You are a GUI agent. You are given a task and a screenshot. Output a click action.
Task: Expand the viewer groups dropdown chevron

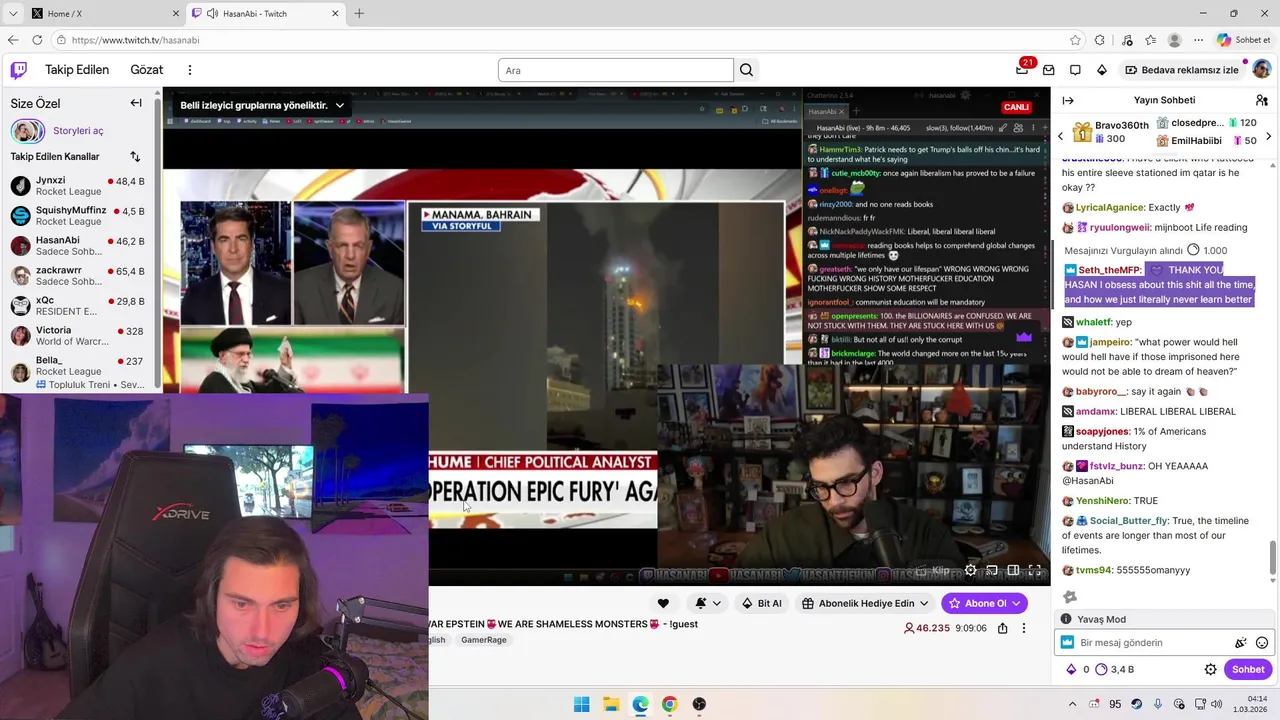340,105
